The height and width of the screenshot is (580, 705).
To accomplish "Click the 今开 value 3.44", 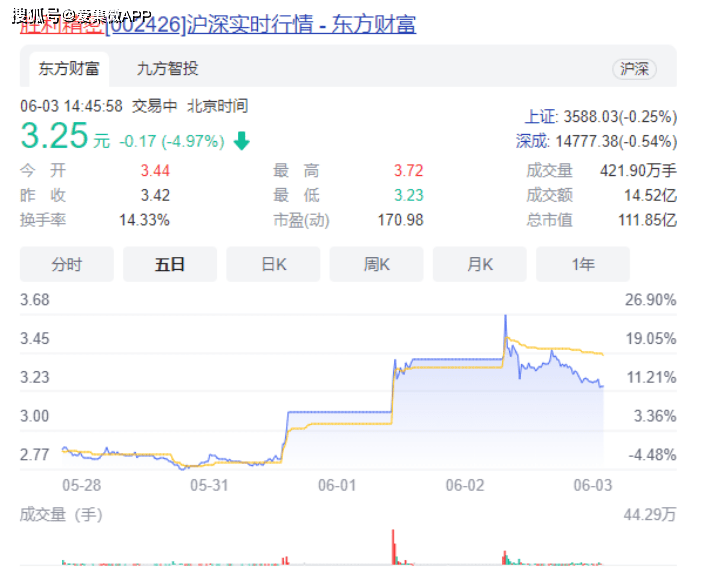I will pos(155,171).
